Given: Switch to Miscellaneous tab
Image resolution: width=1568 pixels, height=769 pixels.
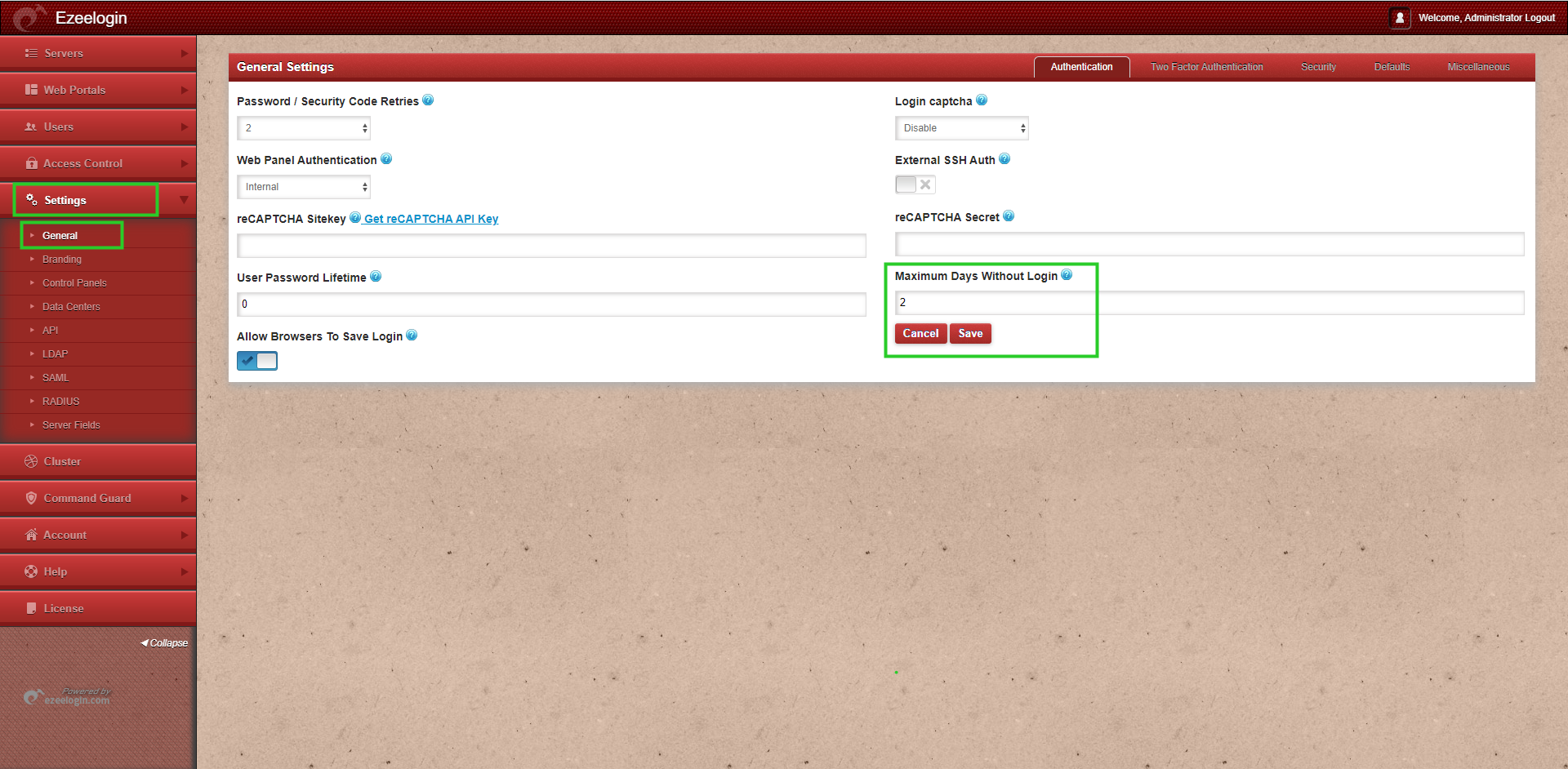Looking at the screenshot, I should 1478,67.
